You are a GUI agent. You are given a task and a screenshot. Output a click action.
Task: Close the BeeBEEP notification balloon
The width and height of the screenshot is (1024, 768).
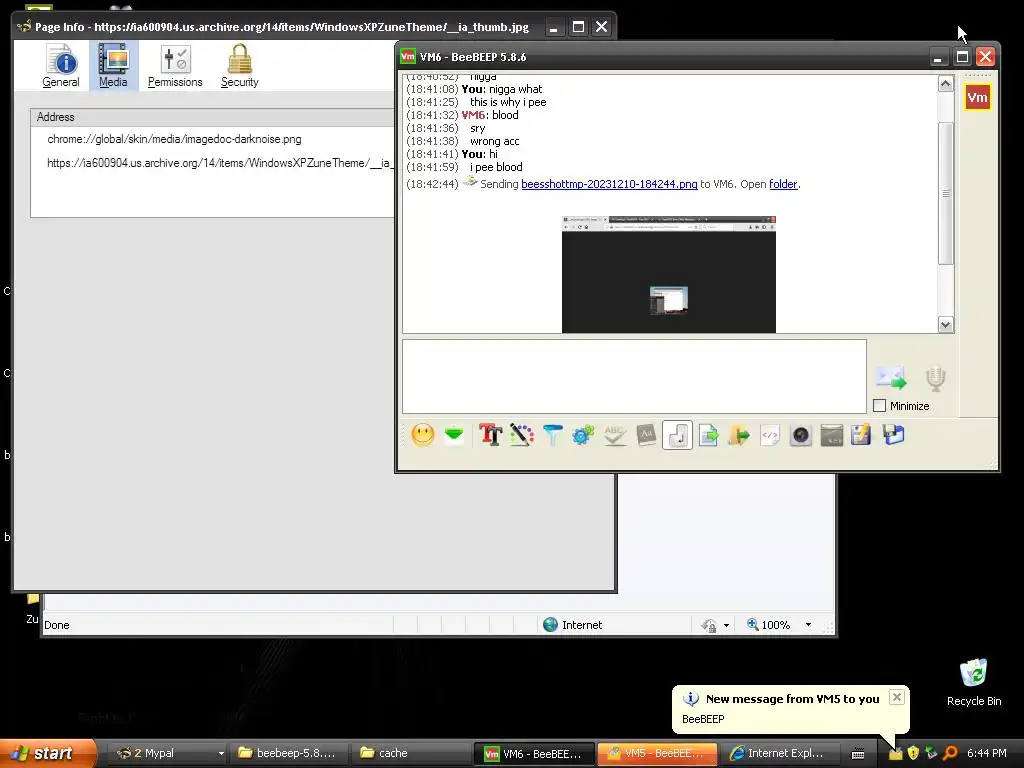click(897, 697)
